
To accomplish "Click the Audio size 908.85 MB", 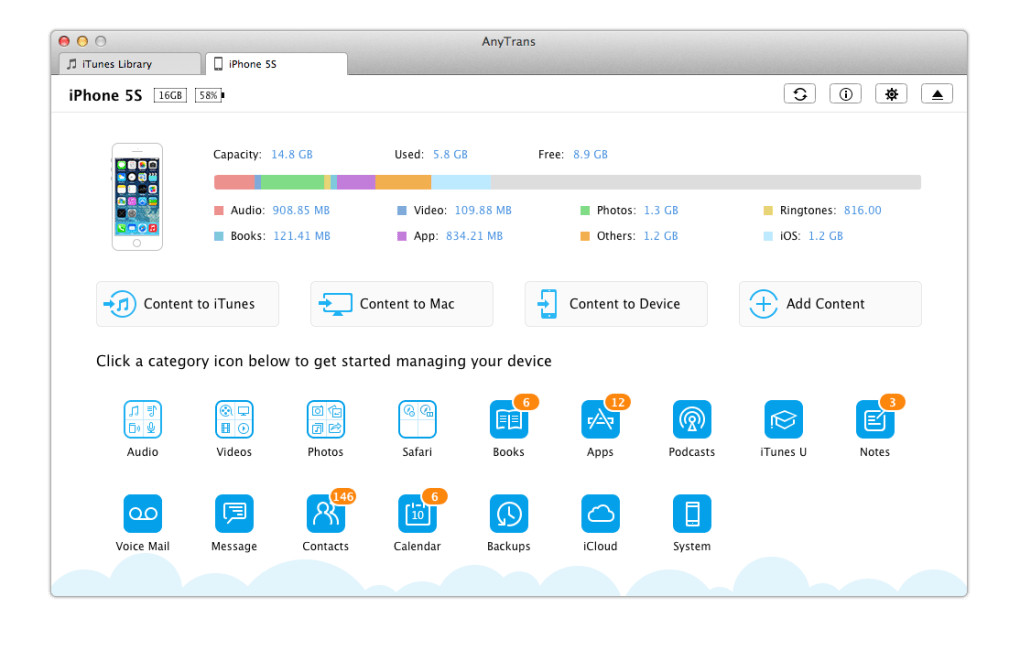I will 301,211.
